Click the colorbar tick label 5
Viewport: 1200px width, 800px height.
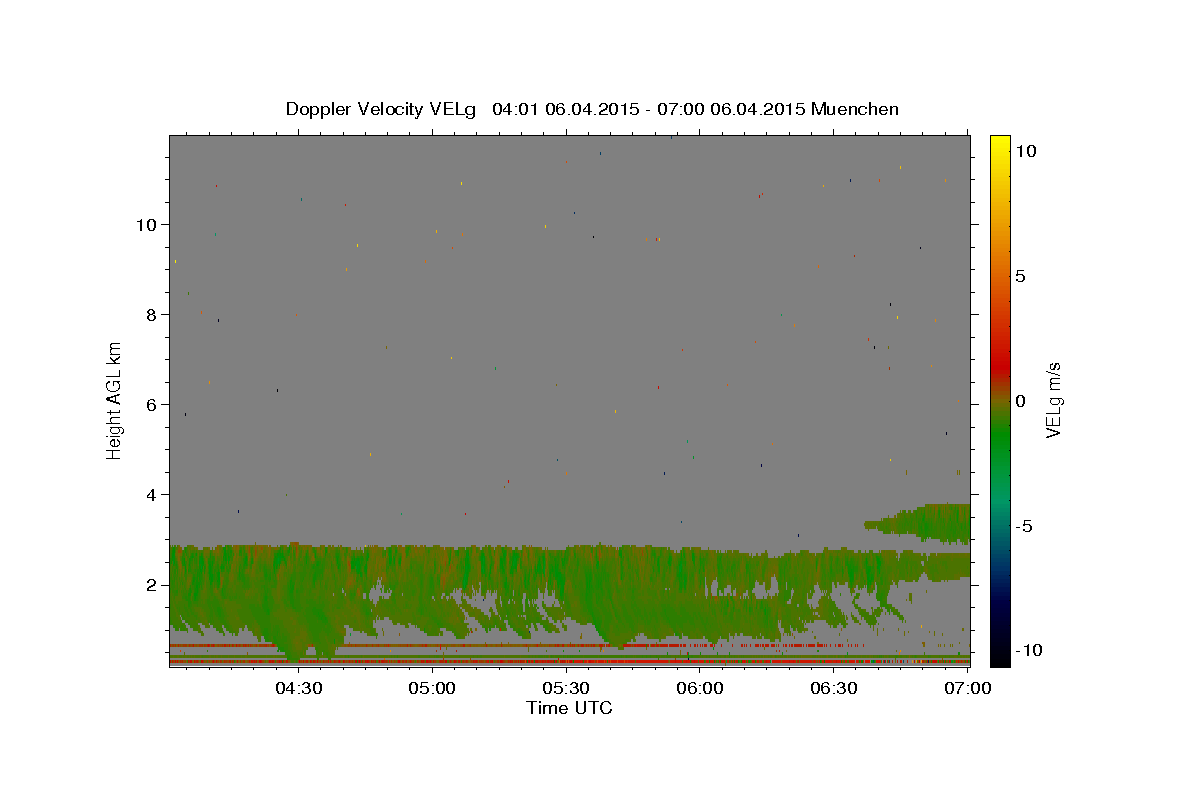[1022, 276]
